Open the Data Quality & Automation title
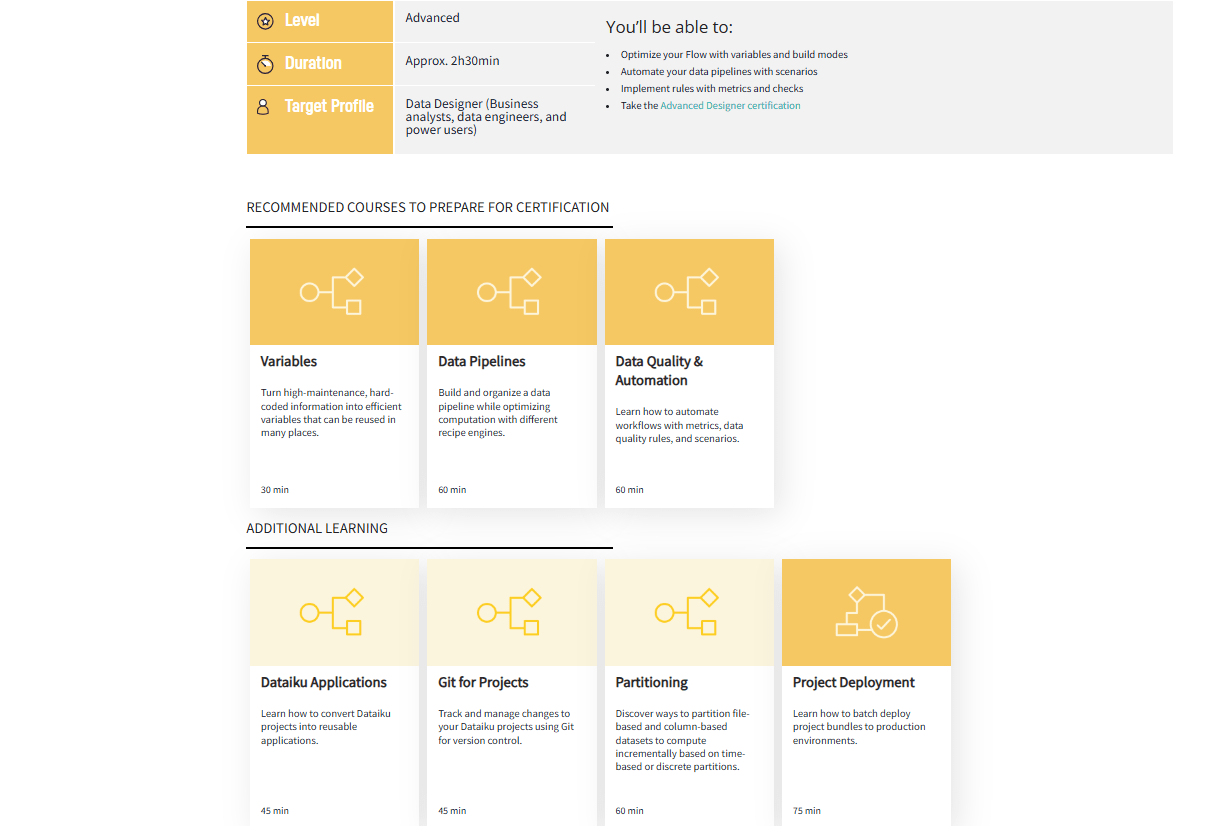This screenshot has height=826, width=1212. (x=659, y=371)
